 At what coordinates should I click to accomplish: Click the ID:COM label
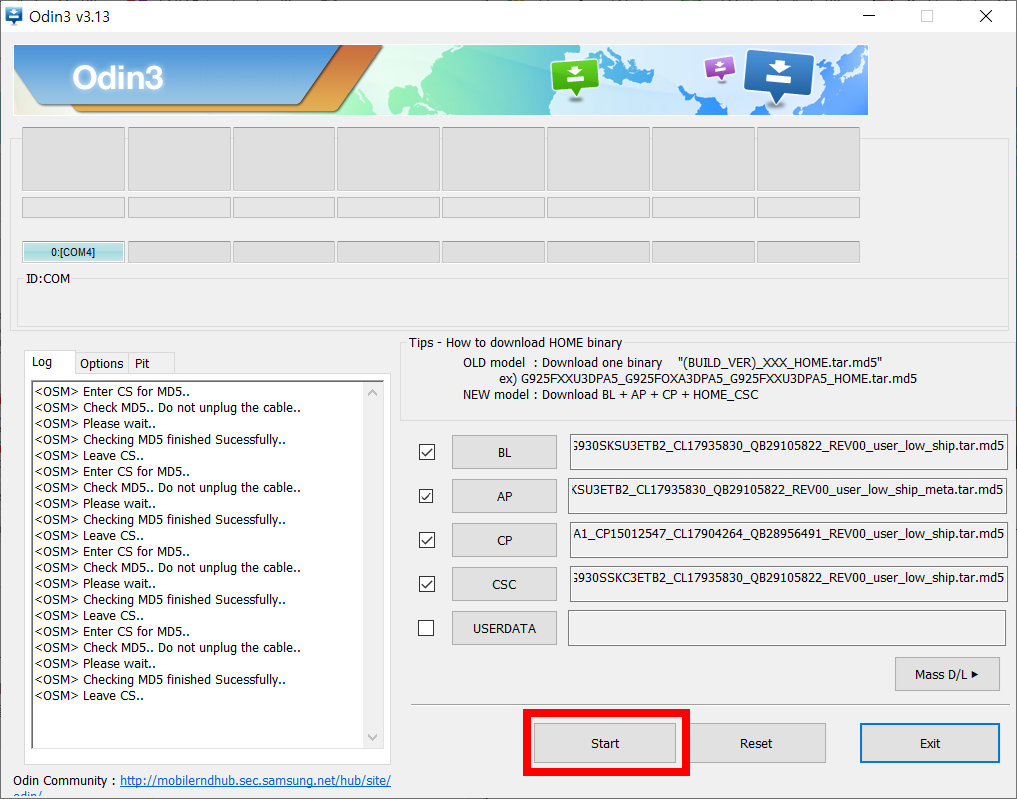(x=48, y=279)
